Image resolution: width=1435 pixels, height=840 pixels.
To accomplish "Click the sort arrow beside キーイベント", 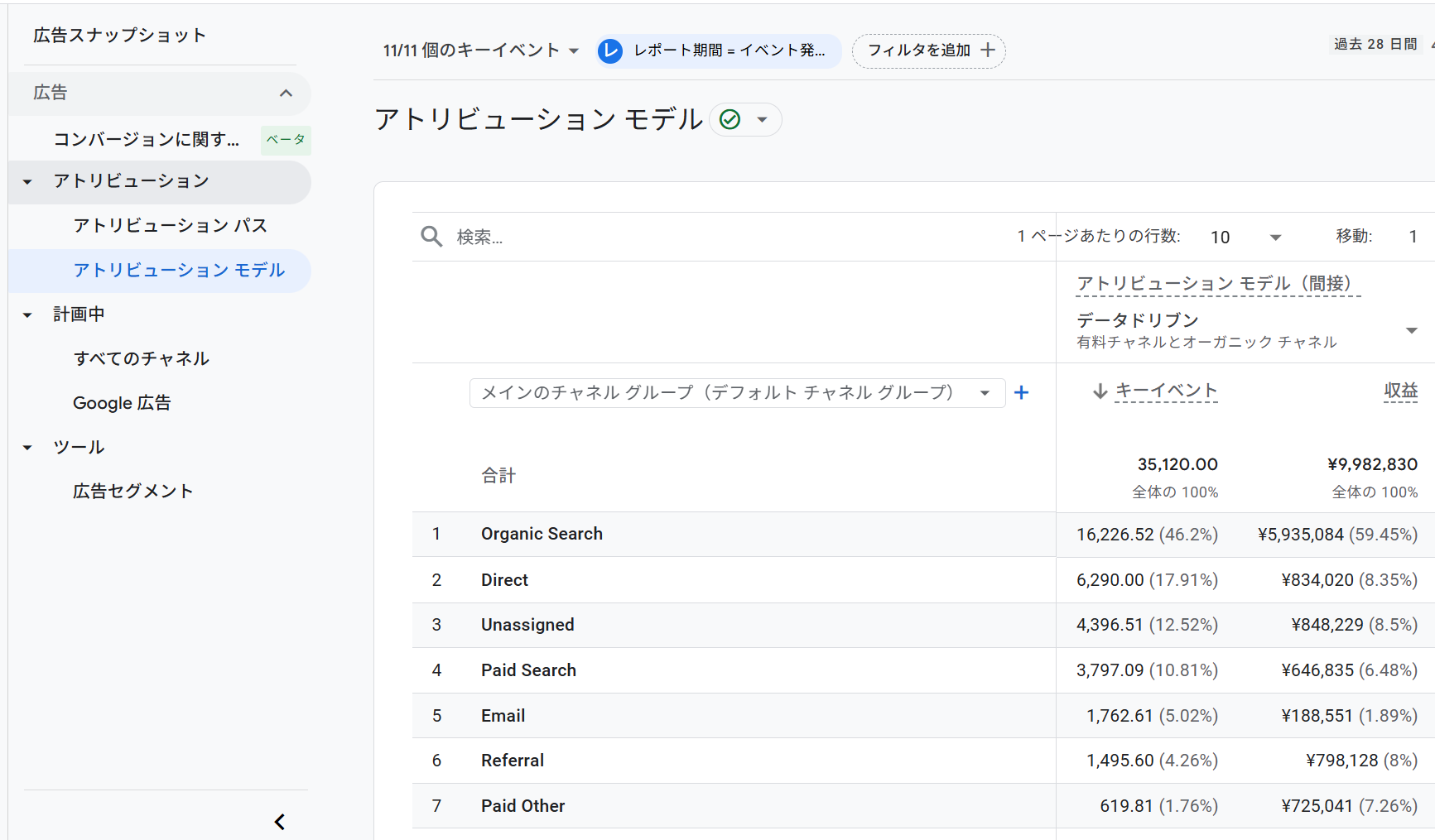I will pyautogui.click(x=1100, y=391).
